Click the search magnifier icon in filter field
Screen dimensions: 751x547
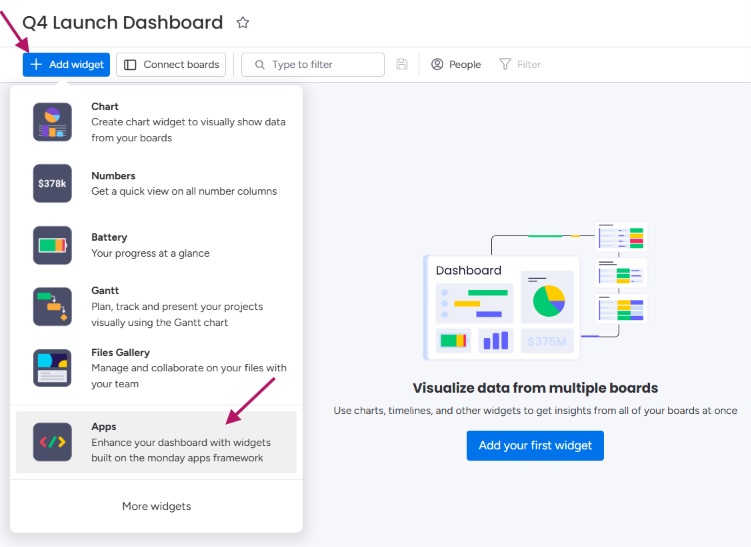click(260, 65)
